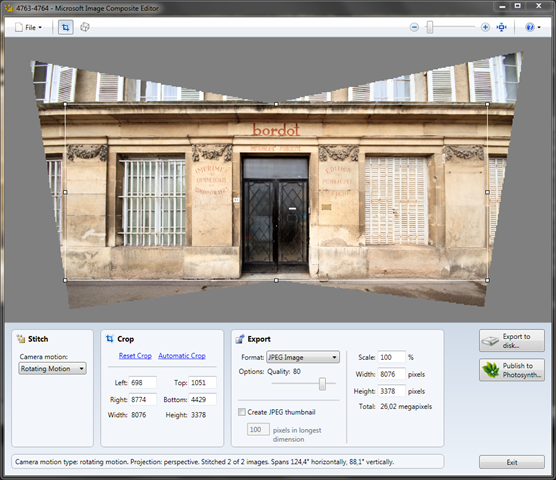
Task: Click the Export panel icon
Action: [x=240, y=339]
